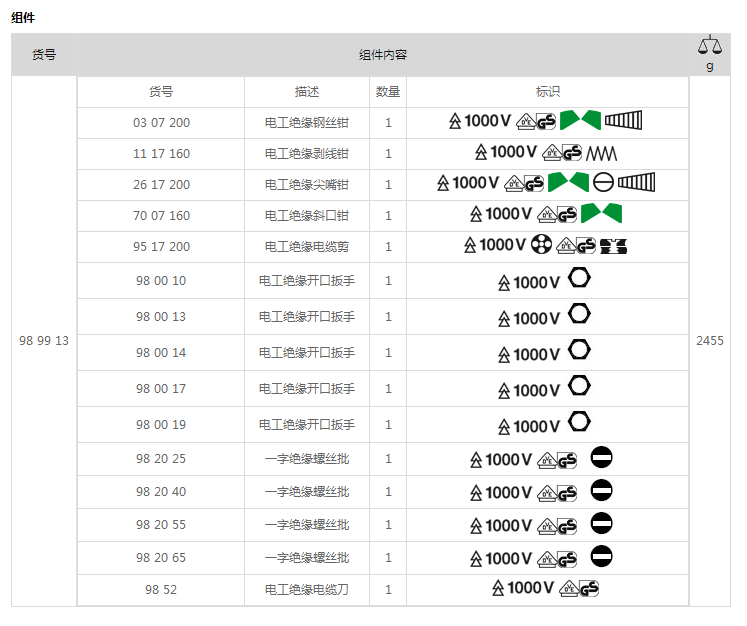Select description 电工绝缘电缆刀

(307, 590)
